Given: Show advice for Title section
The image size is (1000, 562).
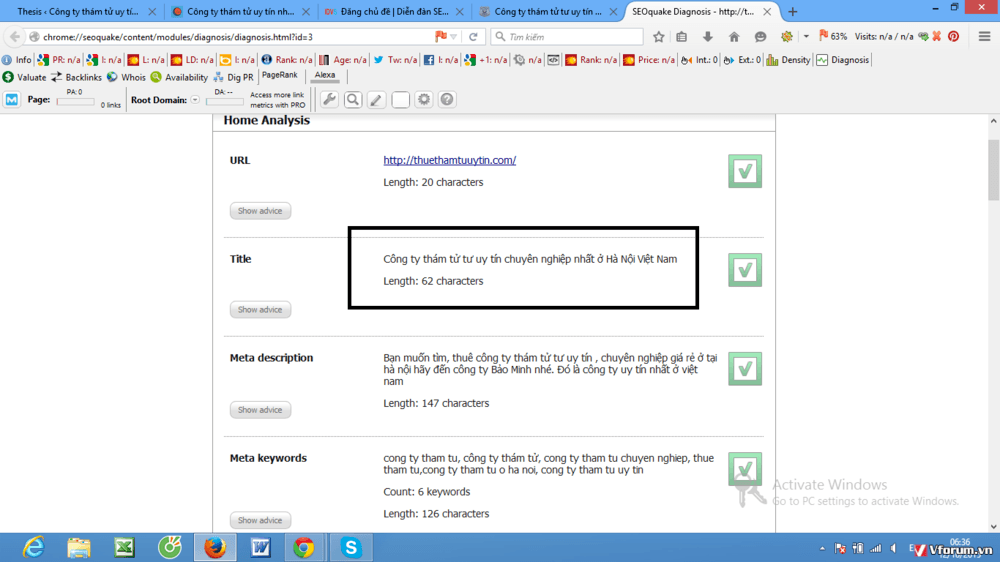Looking at the screenshot, I should tap(260, 309).
